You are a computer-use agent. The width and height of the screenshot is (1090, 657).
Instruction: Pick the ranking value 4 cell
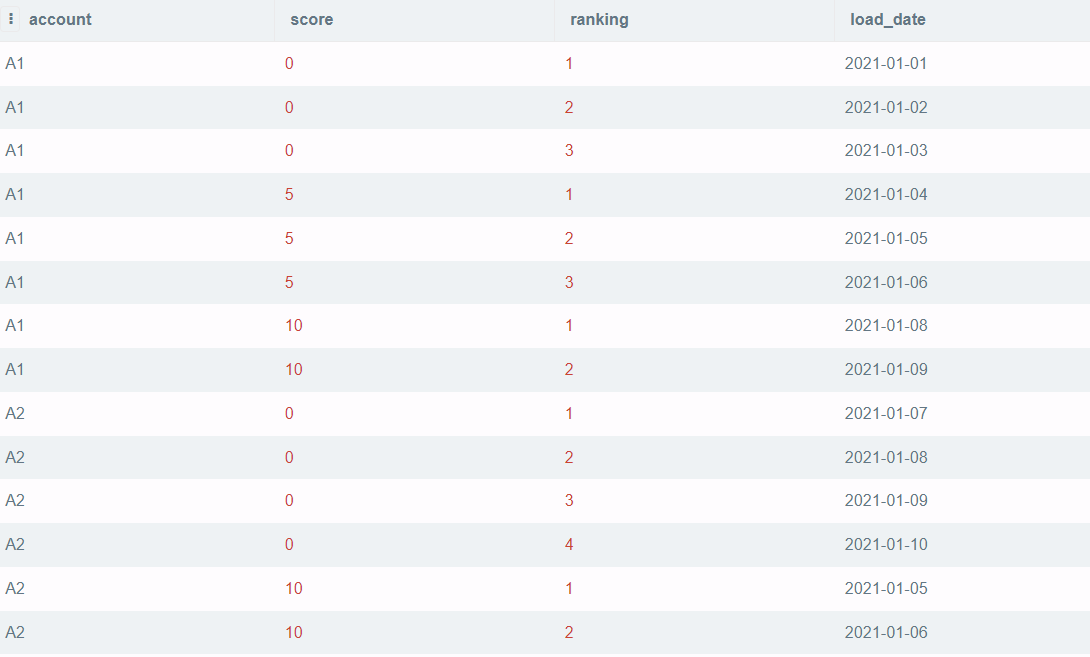click(x=569, y=544)
